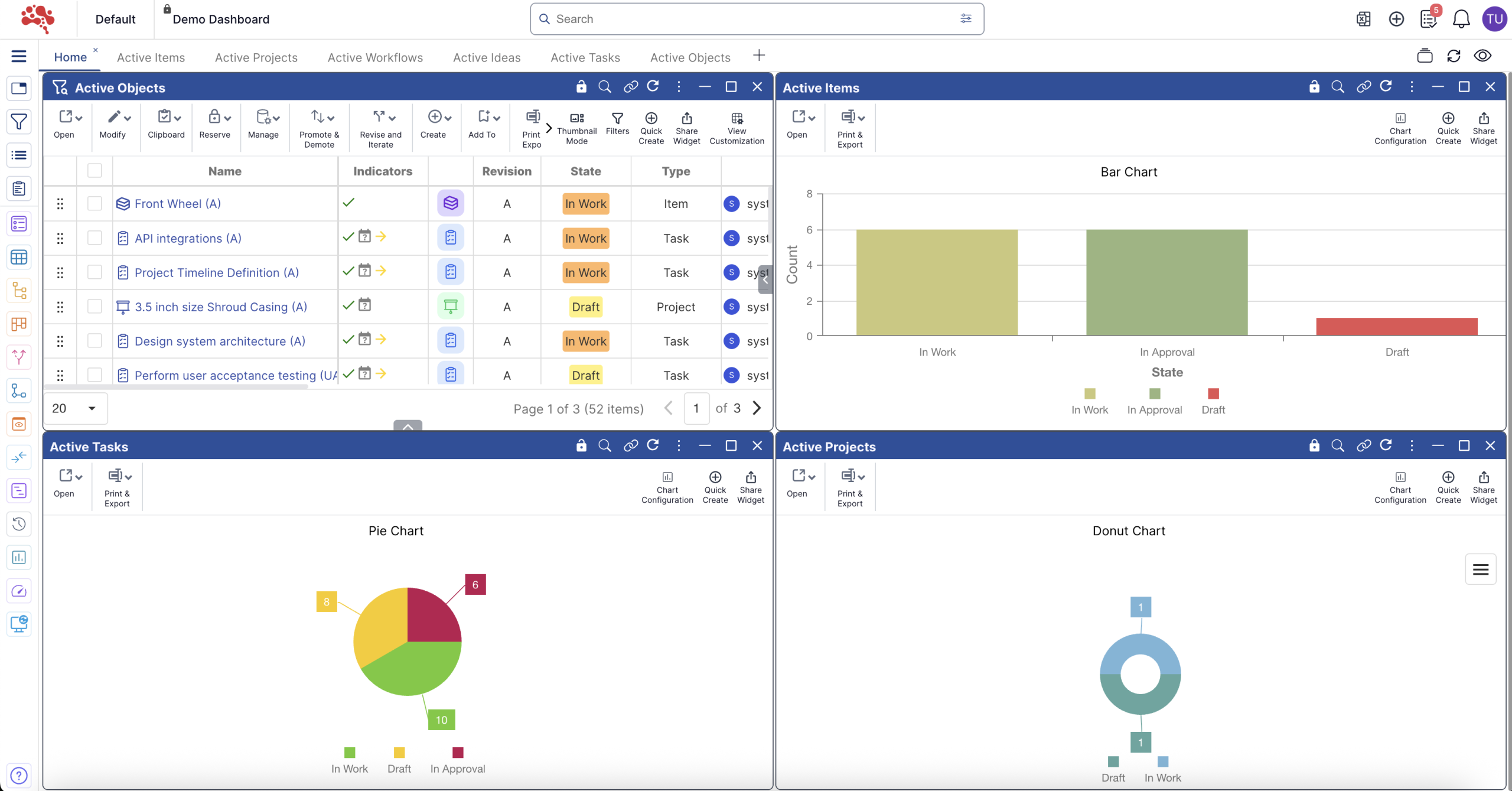Switch to the Active Ideas tab
The height and width of the screenshot is (791, 1512).
pyautogui.click(x=487, y=57)
